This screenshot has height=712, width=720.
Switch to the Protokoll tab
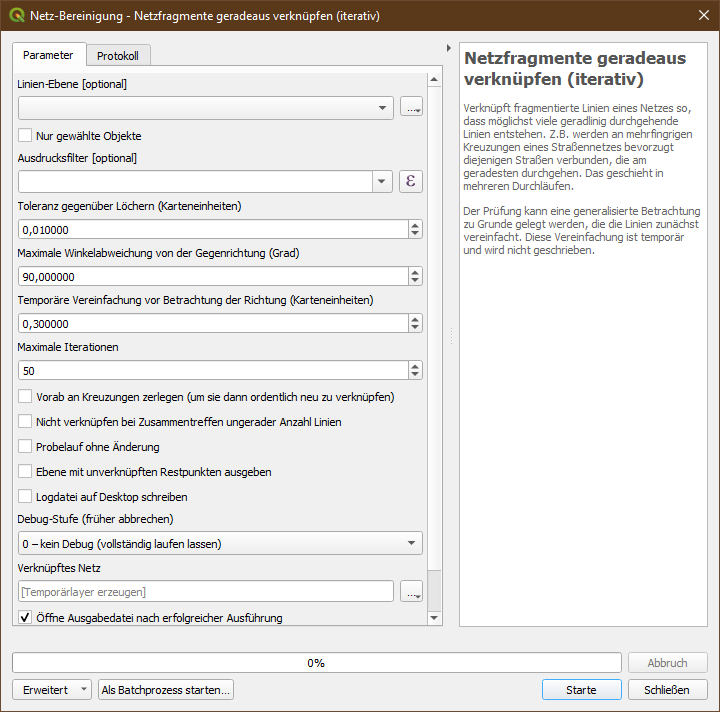click(x=118, y=56)
